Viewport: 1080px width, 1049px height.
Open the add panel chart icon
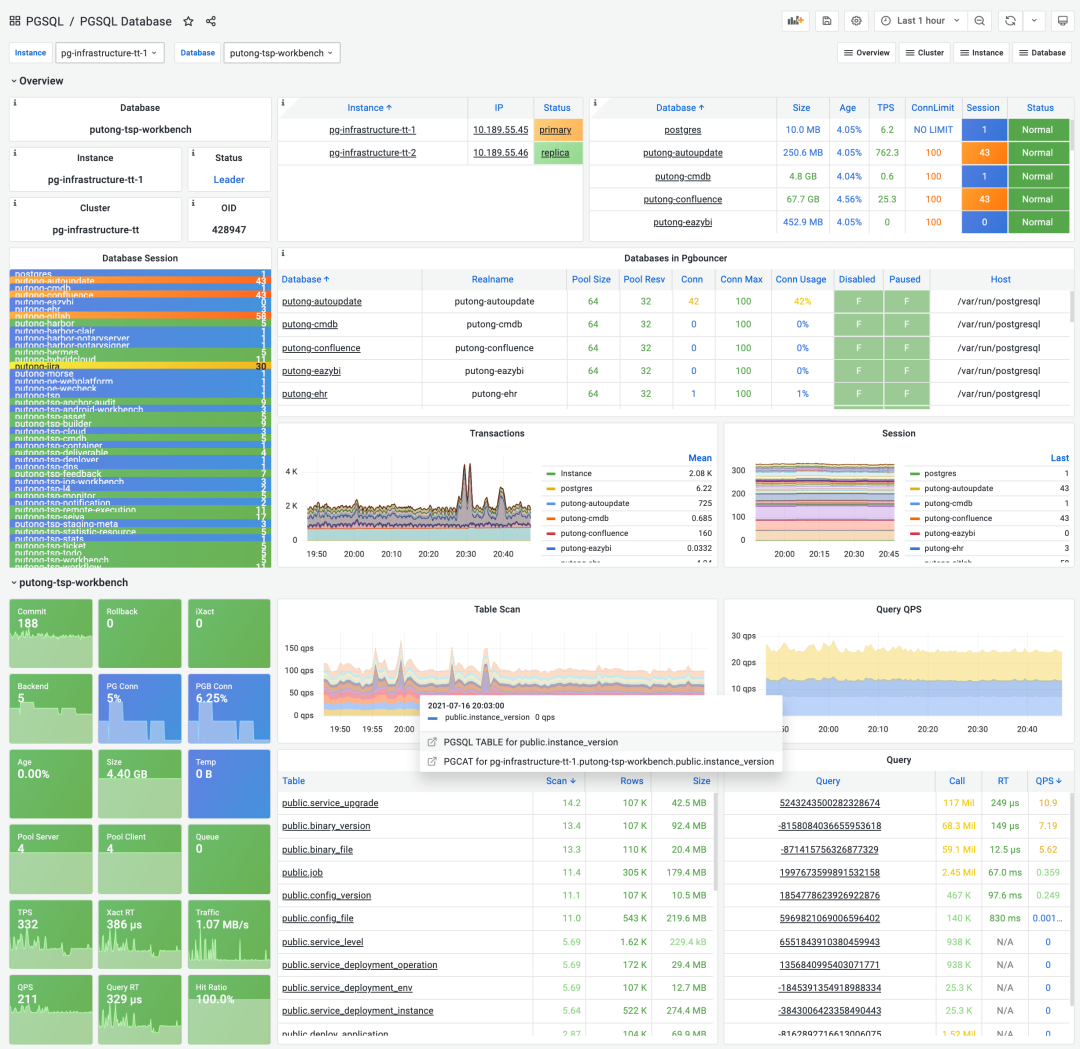point(796,21)
